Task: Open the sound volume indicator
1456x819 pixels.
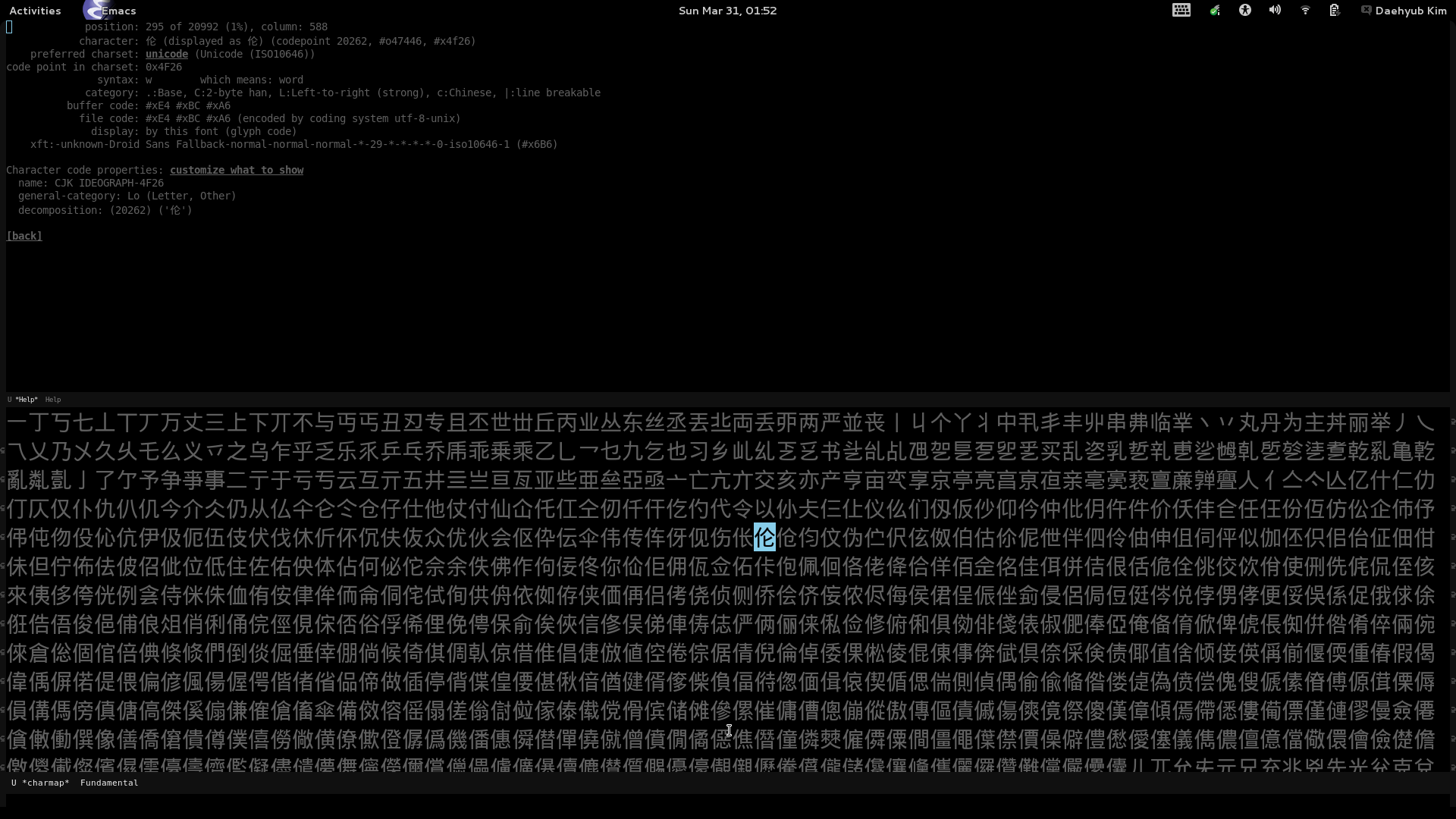Action: [1275, 11]
